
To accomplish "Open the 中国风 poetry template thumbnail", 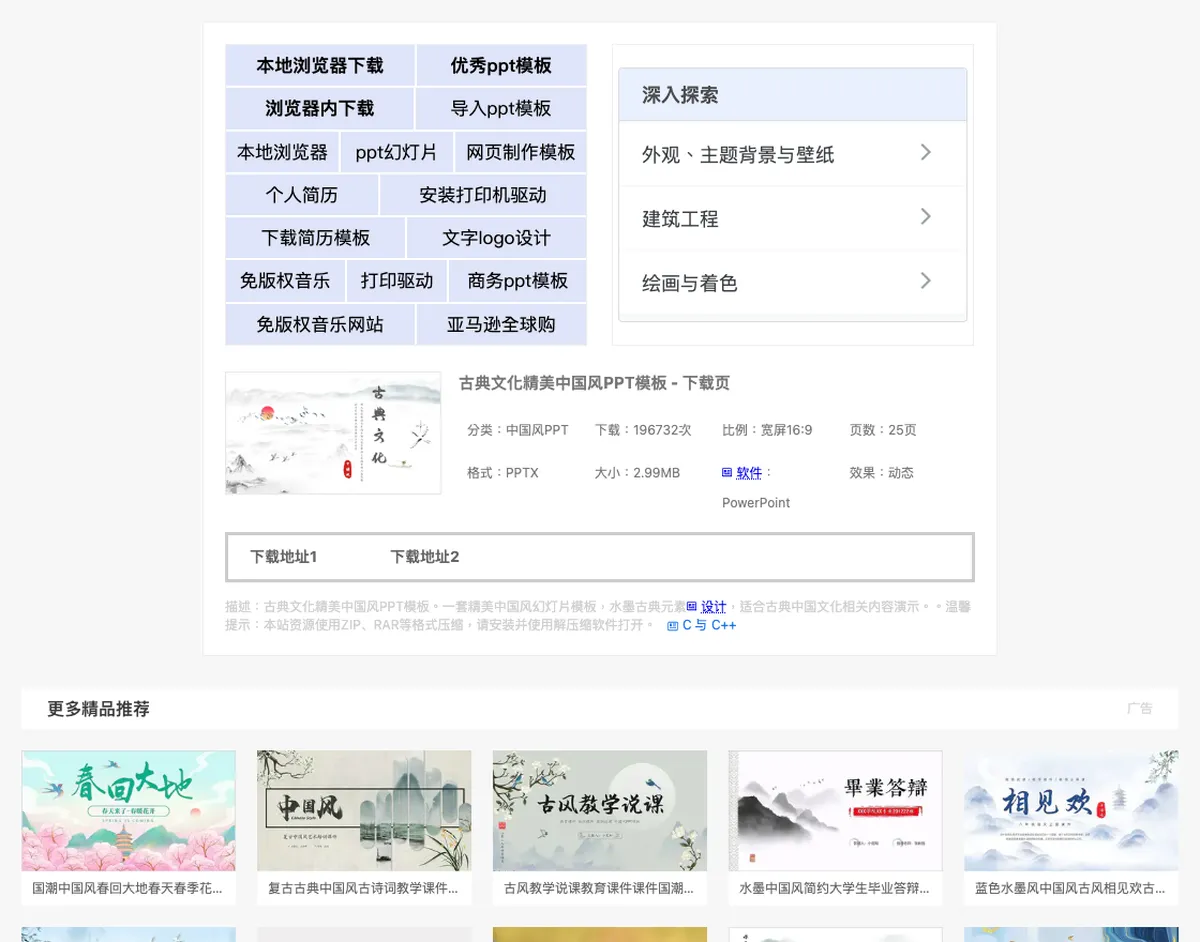I will click(x=364, y=811).
